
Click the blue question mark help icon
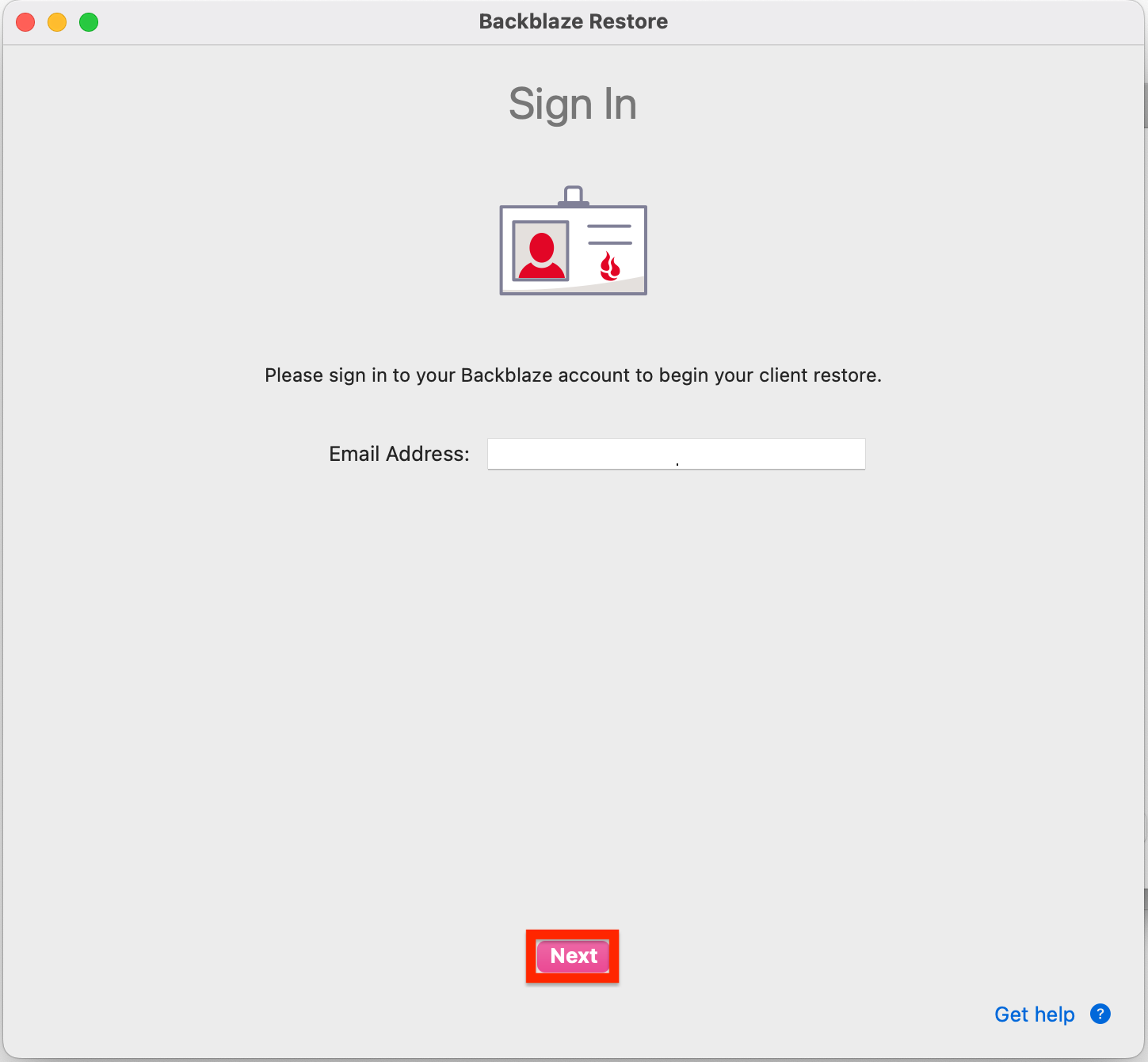point(1100,1014)
